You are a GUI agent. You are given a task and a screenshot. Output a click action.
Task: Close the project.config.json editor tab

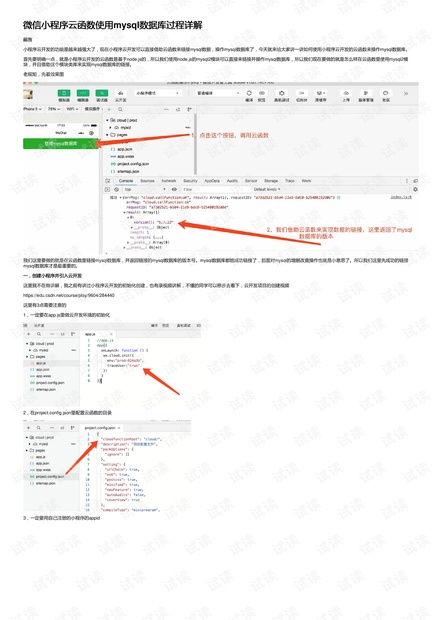pos(119,428)
